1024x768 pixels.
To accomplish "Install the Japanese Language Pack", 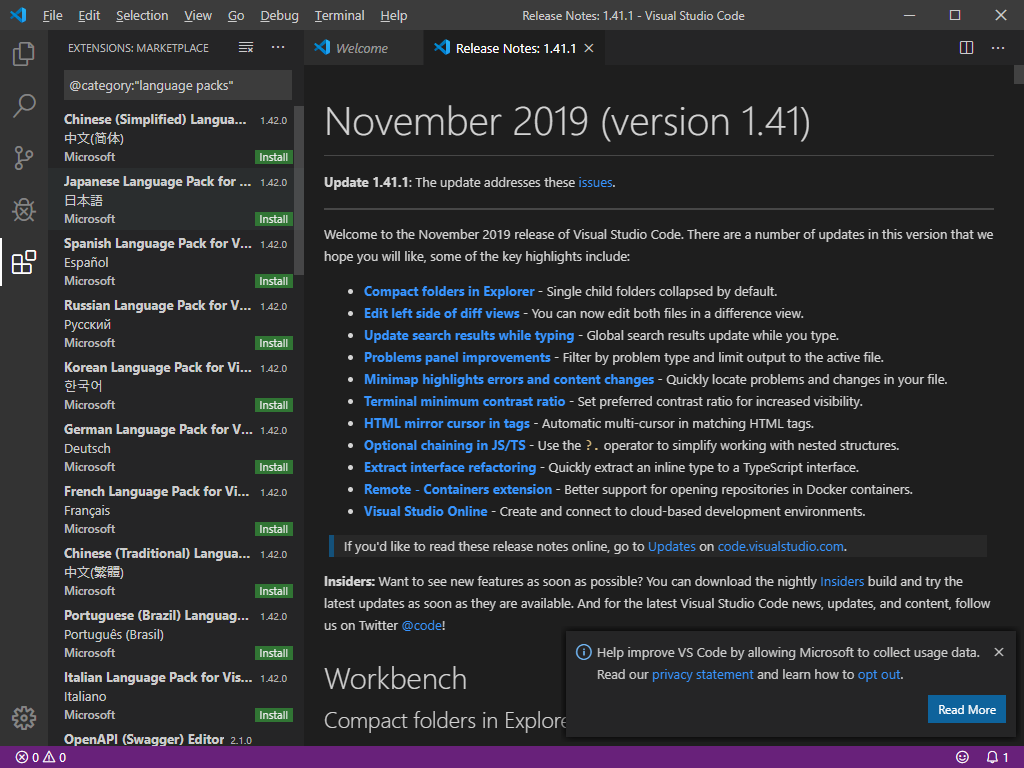I will [x=273, y=219].
